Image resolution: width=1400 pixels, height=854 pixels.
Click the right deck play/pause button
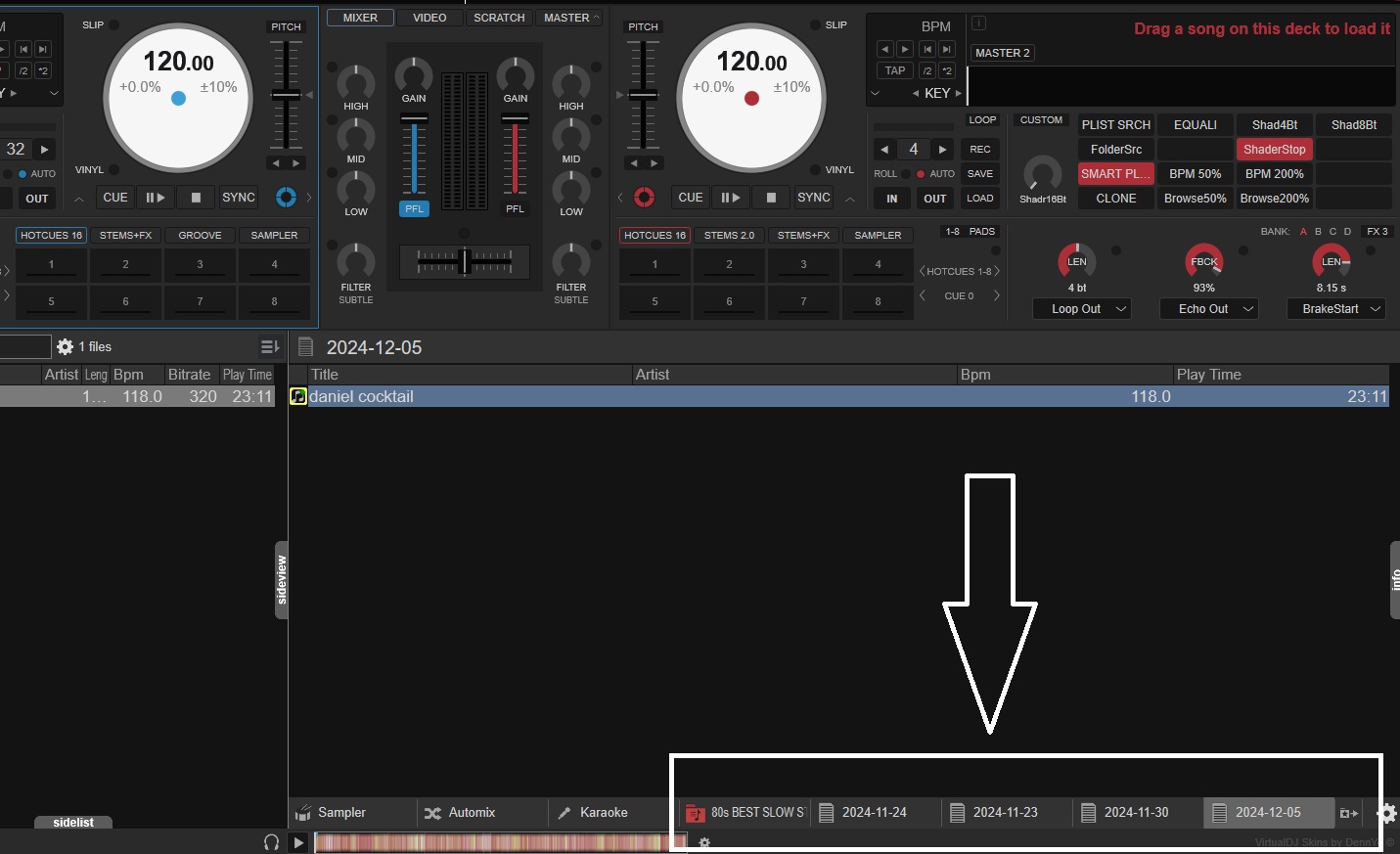[x=731, y=198]
